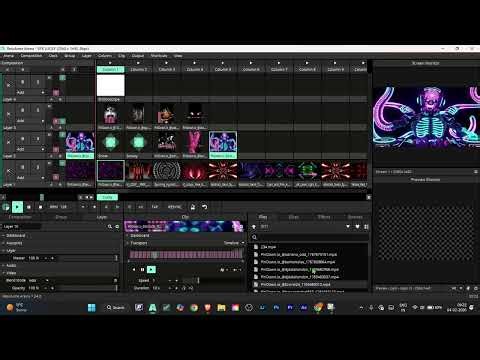480x360 pixels.
Task: Click the clip transport pause button
Action: 143,269
